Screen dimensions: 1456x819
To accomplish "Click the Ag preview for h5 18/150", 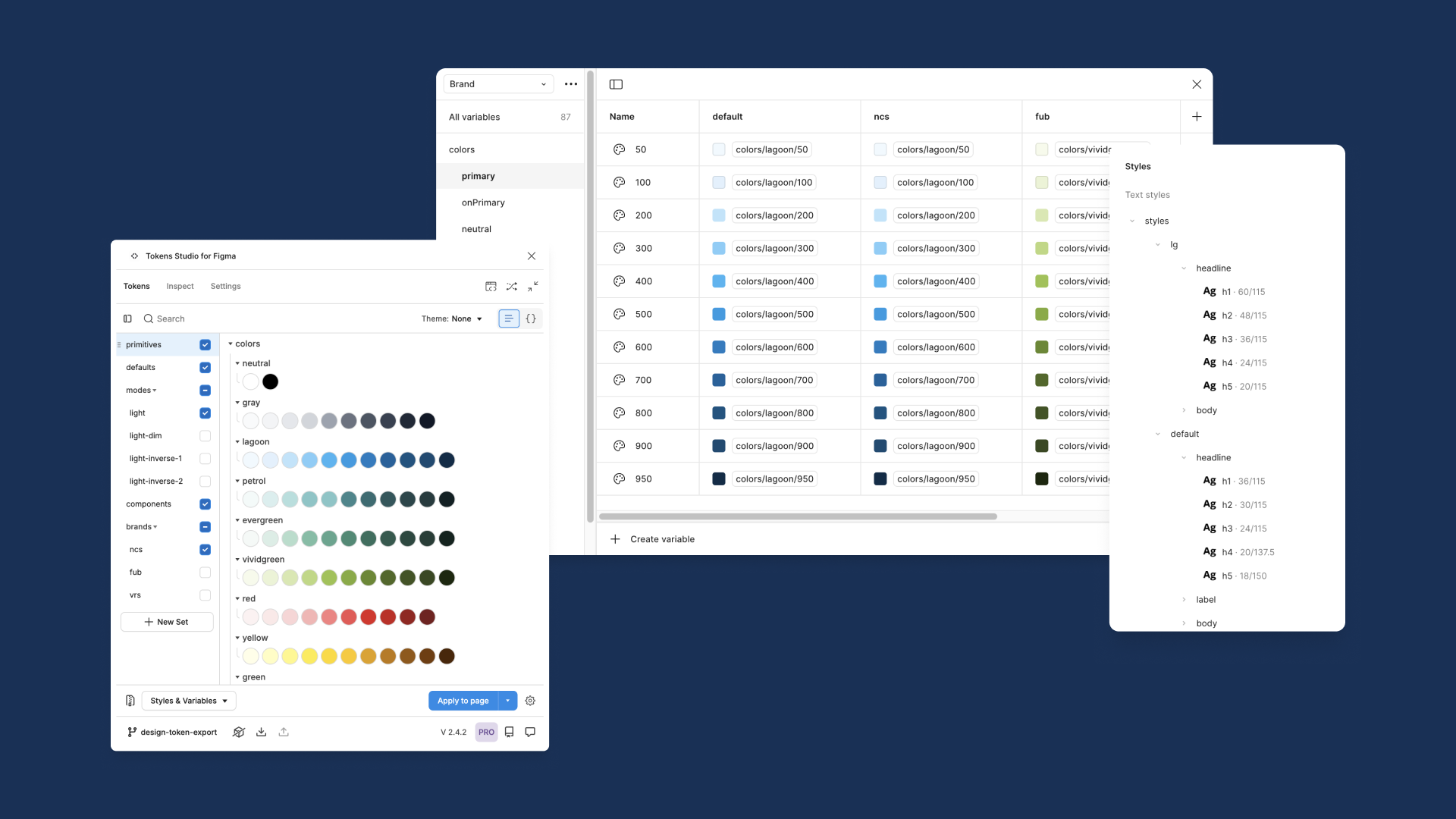I will (1210, 576).
